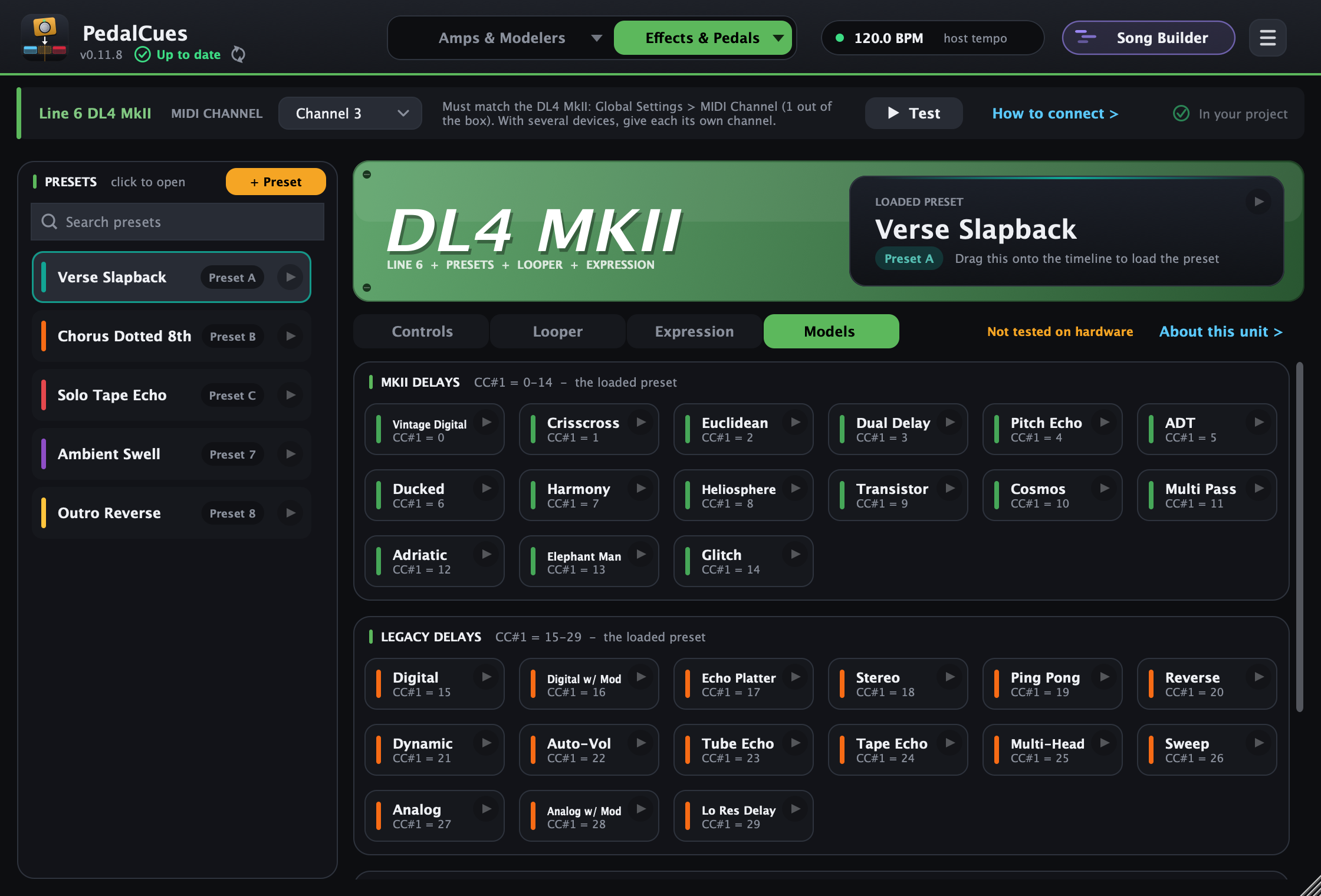Click the In your project check icon

1181,113
